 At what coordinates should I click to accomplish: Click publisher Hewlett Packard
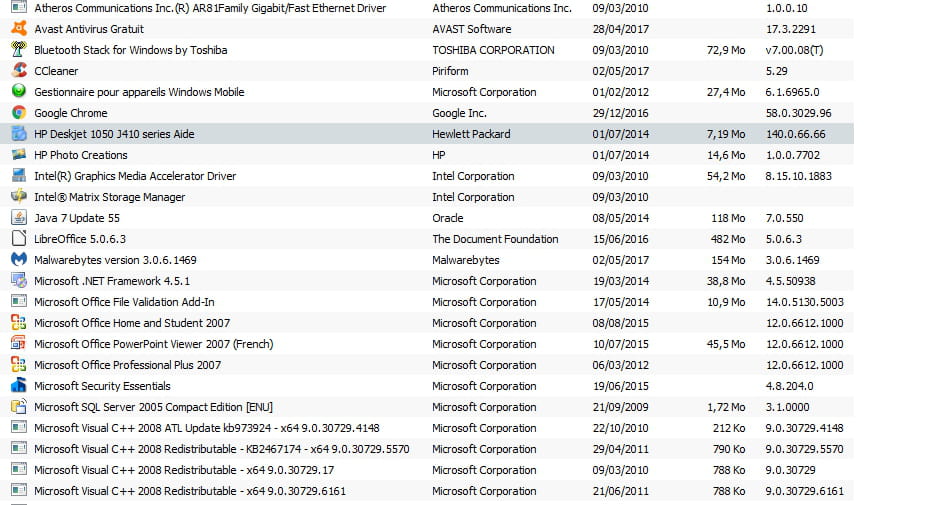(x=471, y=134)
